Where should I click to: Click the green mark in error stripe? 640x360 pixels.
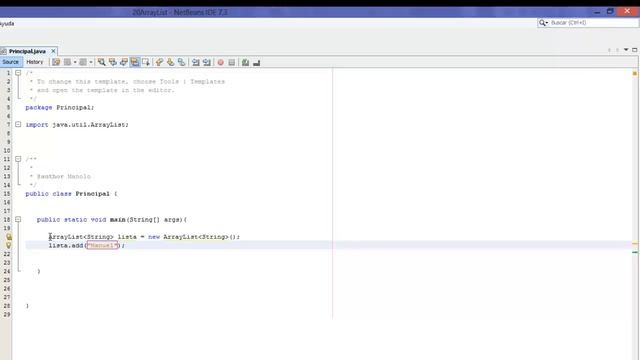pos(635,252)
